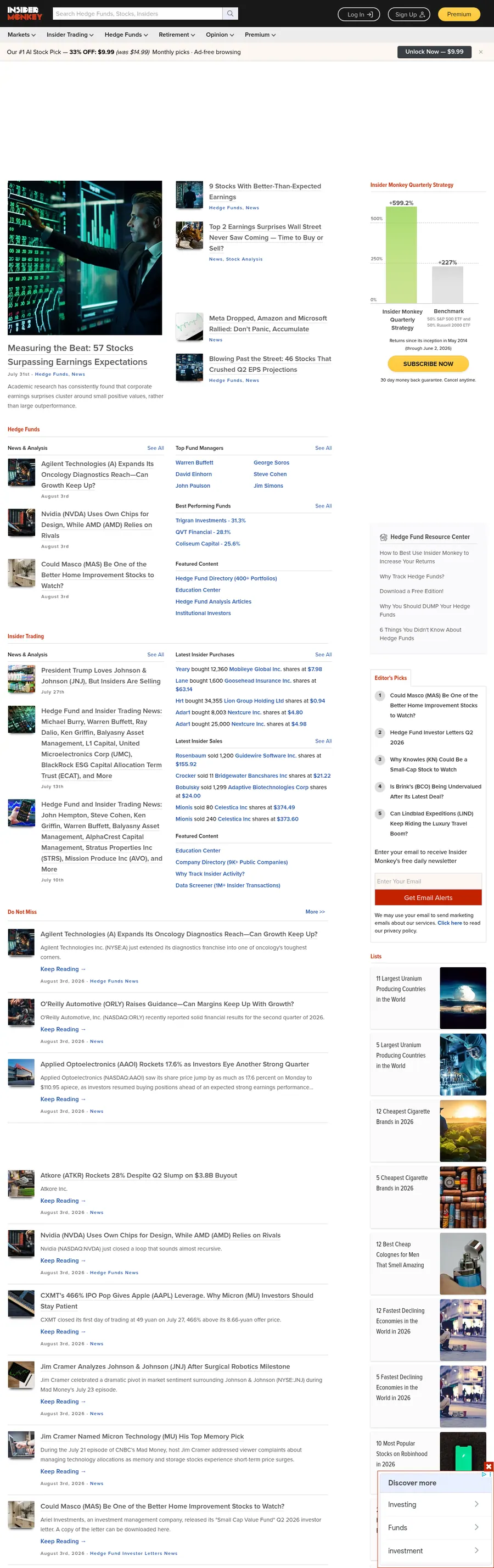Expand the investment arrow in Discover more
This screenshot has height=1568, width=494.
(476, 1550)
